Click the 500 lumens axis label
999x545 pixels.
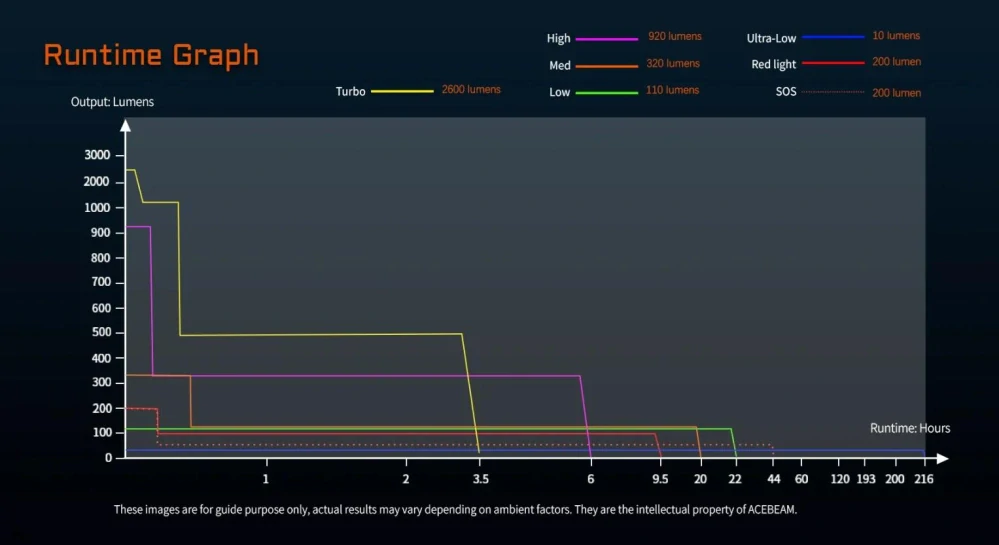click(101, 332)
